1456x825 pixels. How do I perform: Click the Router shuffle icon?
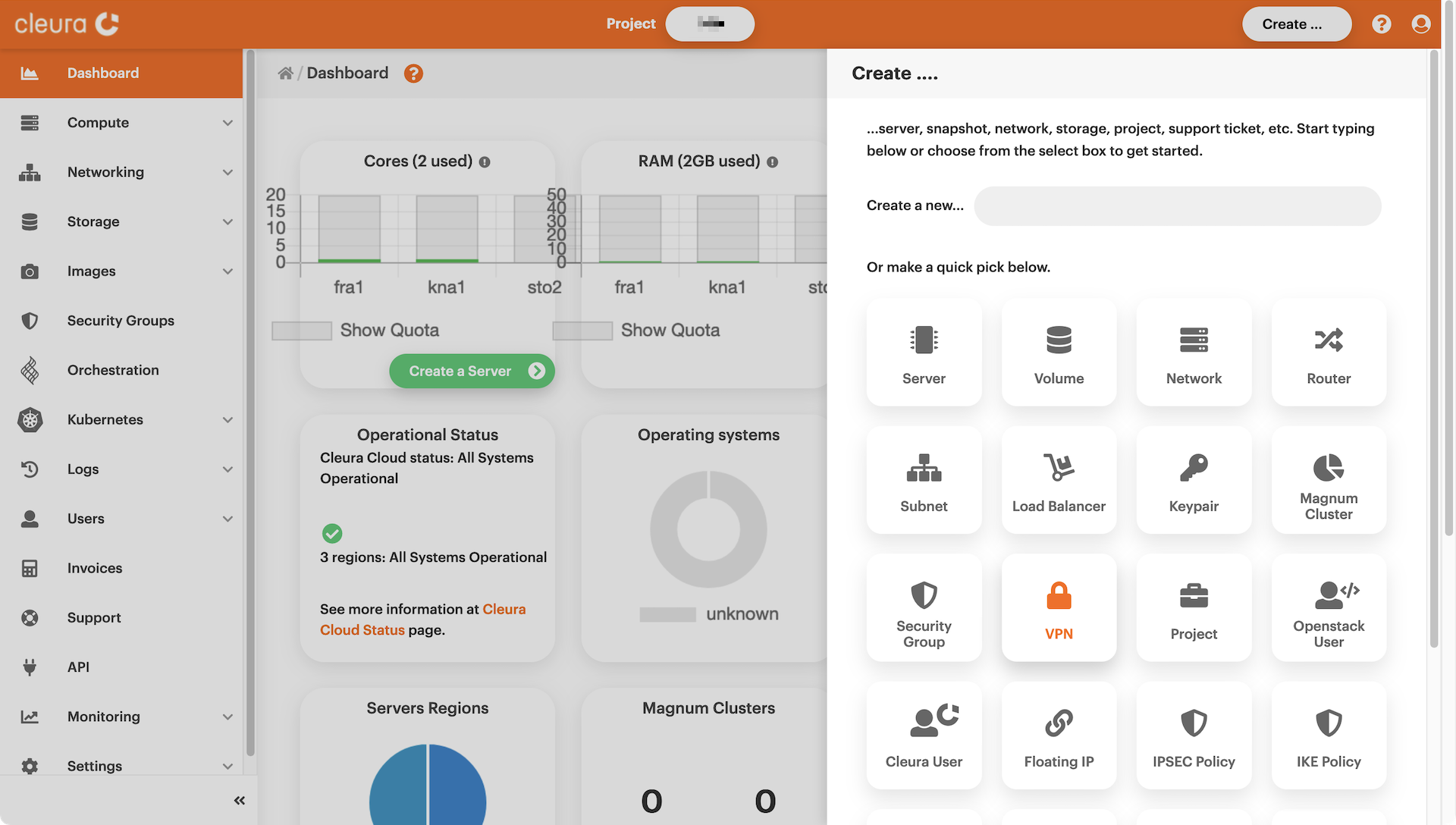1329,340
